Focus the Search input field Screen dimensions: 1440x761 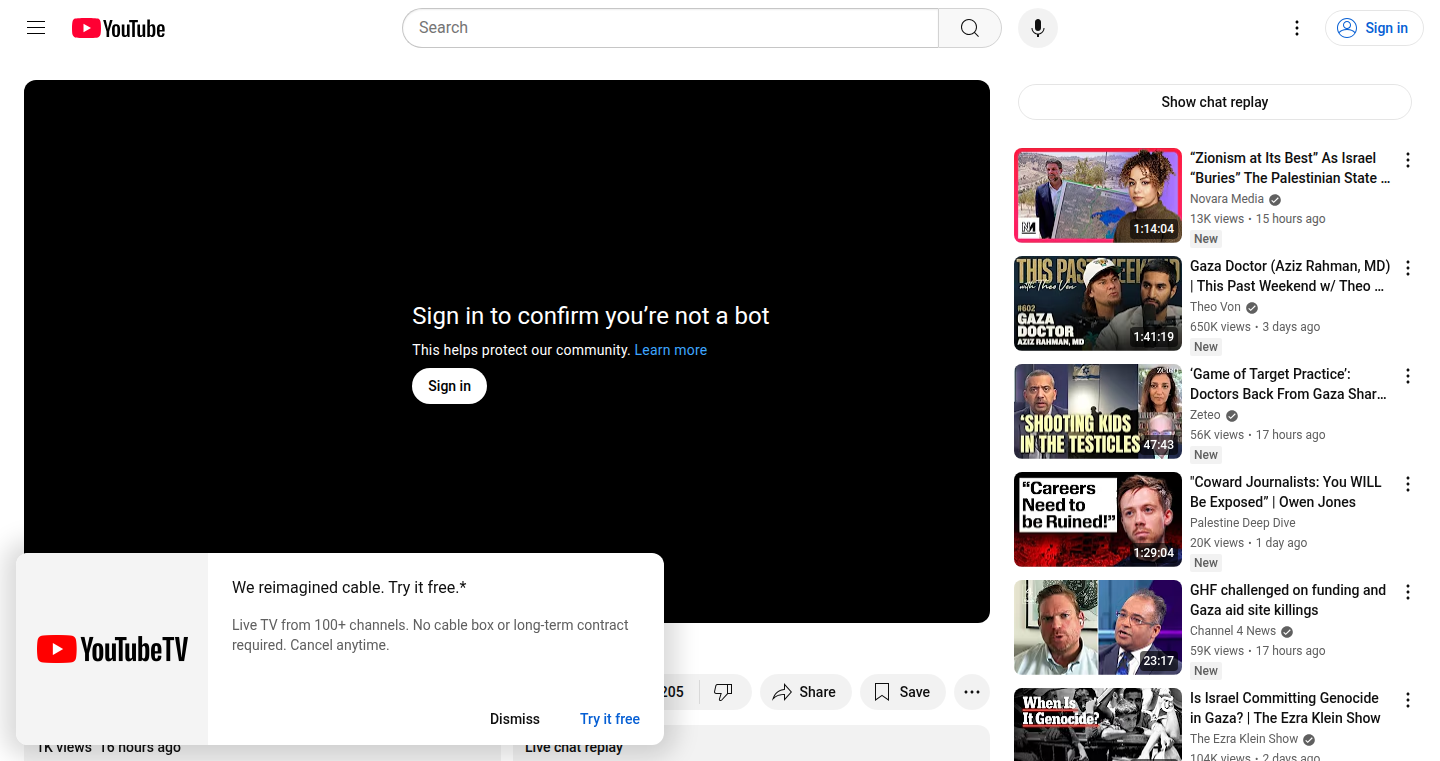point(670,28)
